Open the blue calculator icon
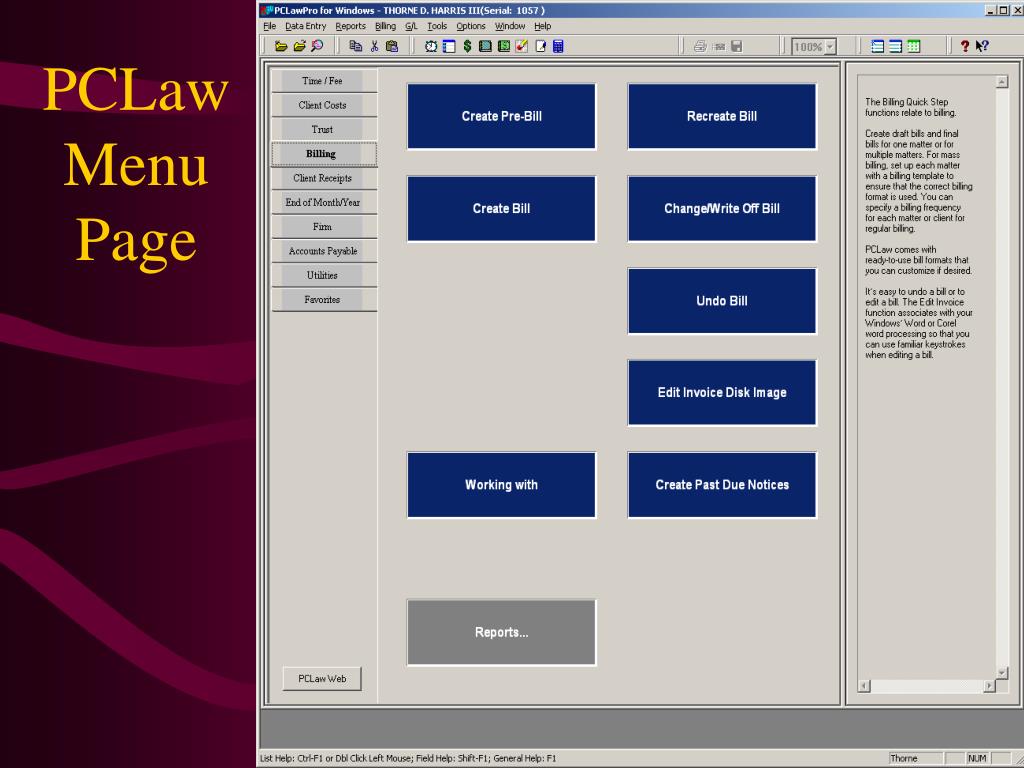Screen dimensions: 1024x768 click(x=558, y=46)
